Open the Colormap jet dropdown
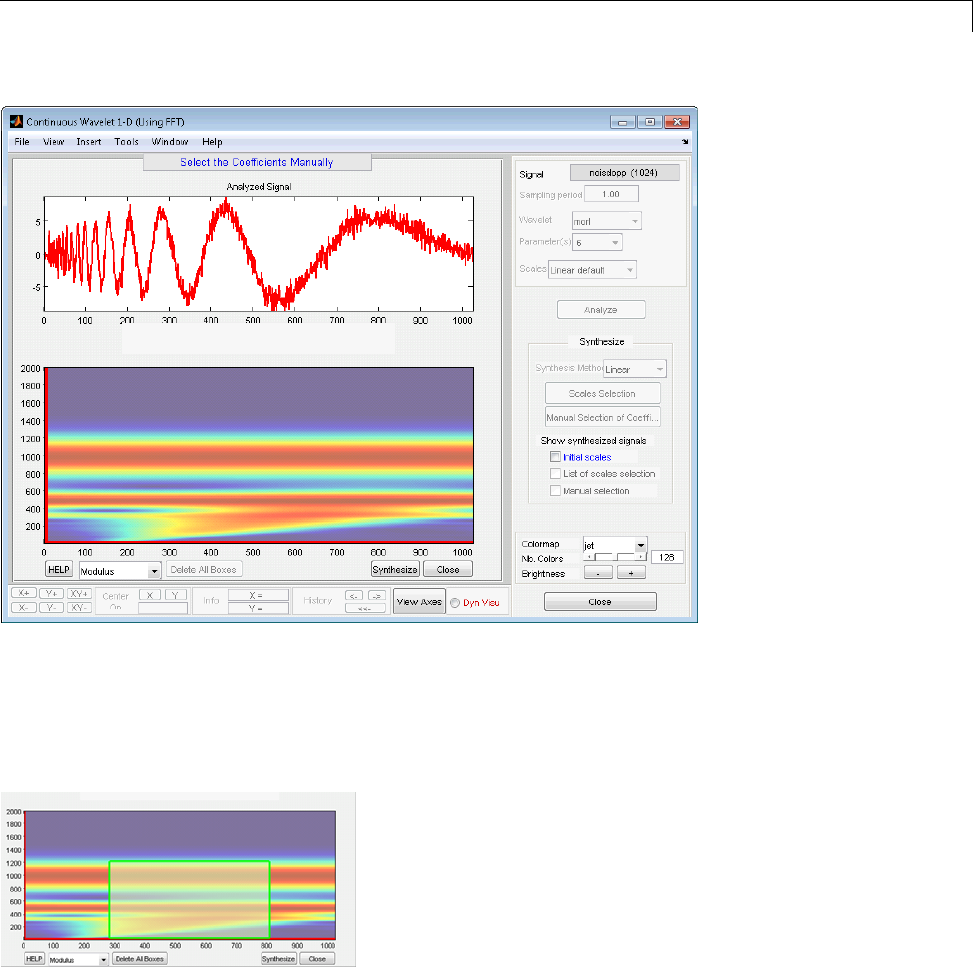 coord(615,545)
